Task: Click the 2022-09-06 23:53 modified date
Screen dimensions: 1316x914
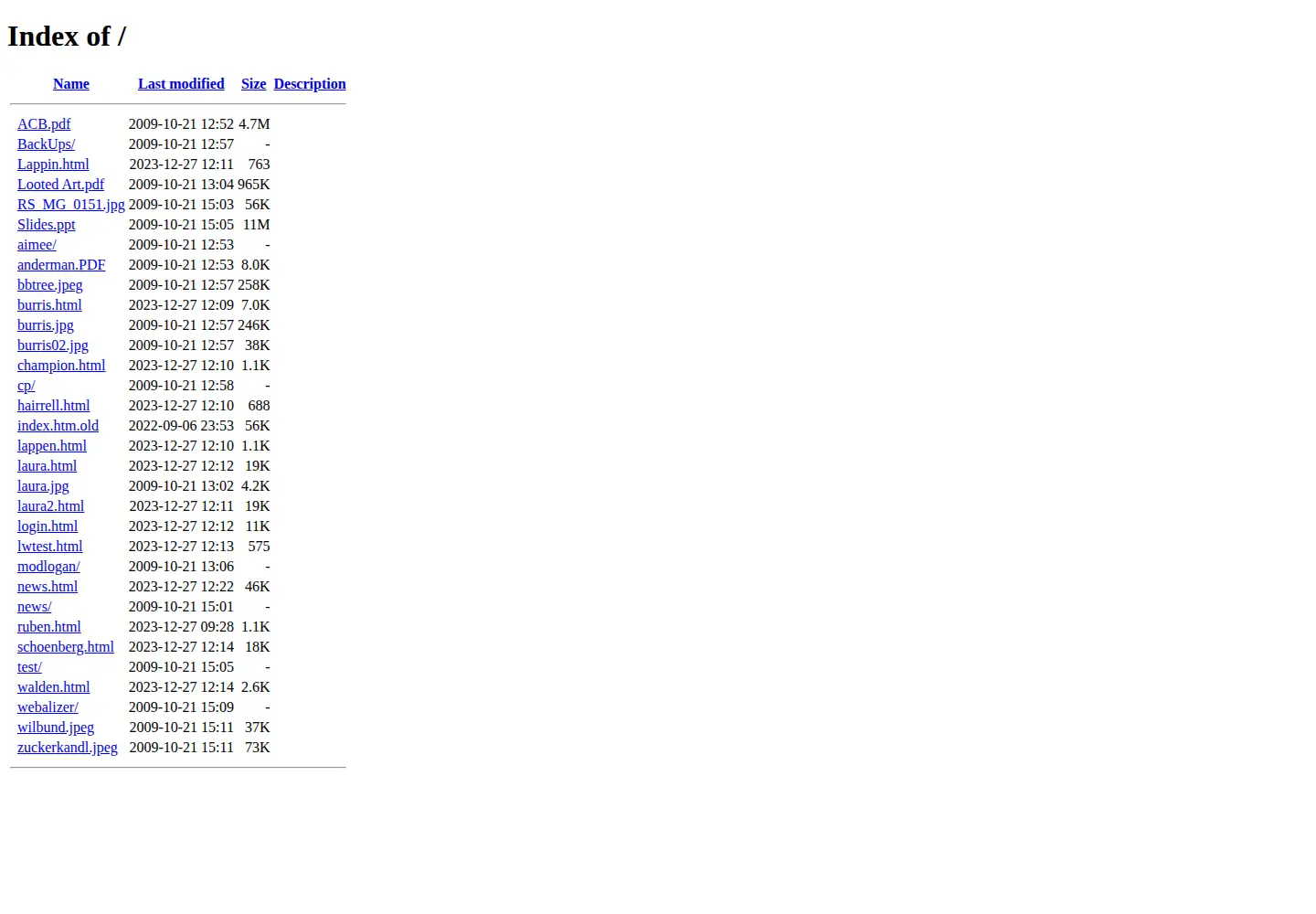Action: [181, 426]
